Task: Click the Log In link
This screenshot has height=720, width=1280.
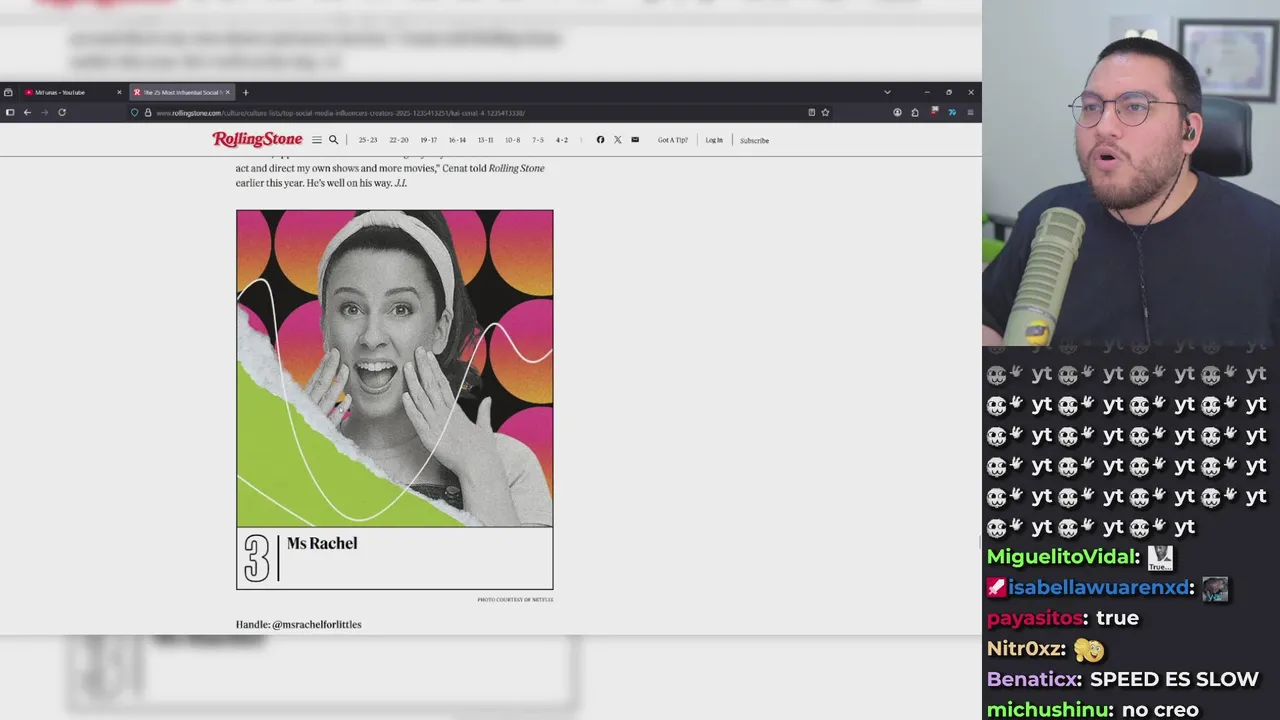Action: [714, 140]
